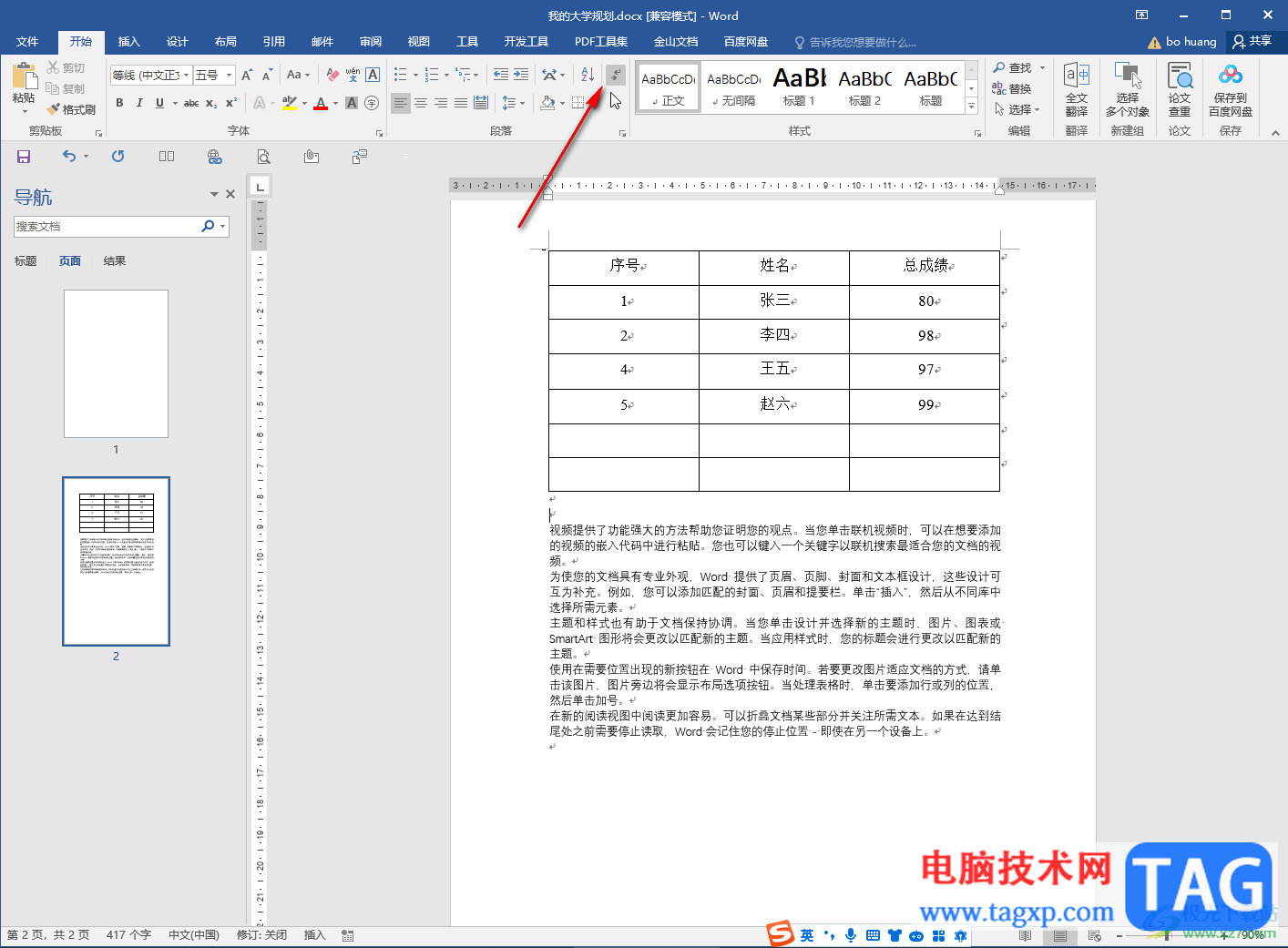Decrease the paragraph indent
The height and width of the screenshot is (948, 1288).
tap(500, 75)
